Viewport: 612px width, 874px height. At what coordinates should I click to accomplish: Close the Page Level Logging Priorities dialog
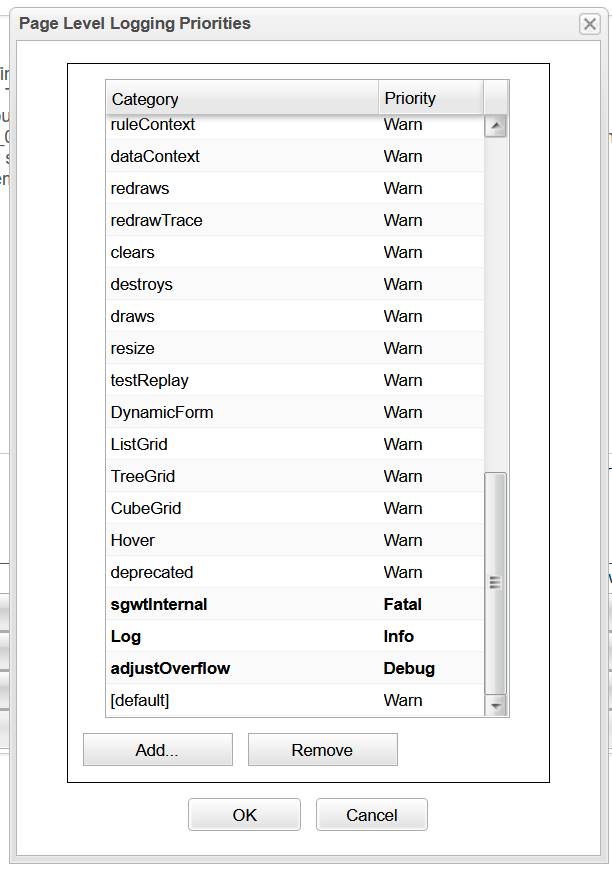point(590,24)
